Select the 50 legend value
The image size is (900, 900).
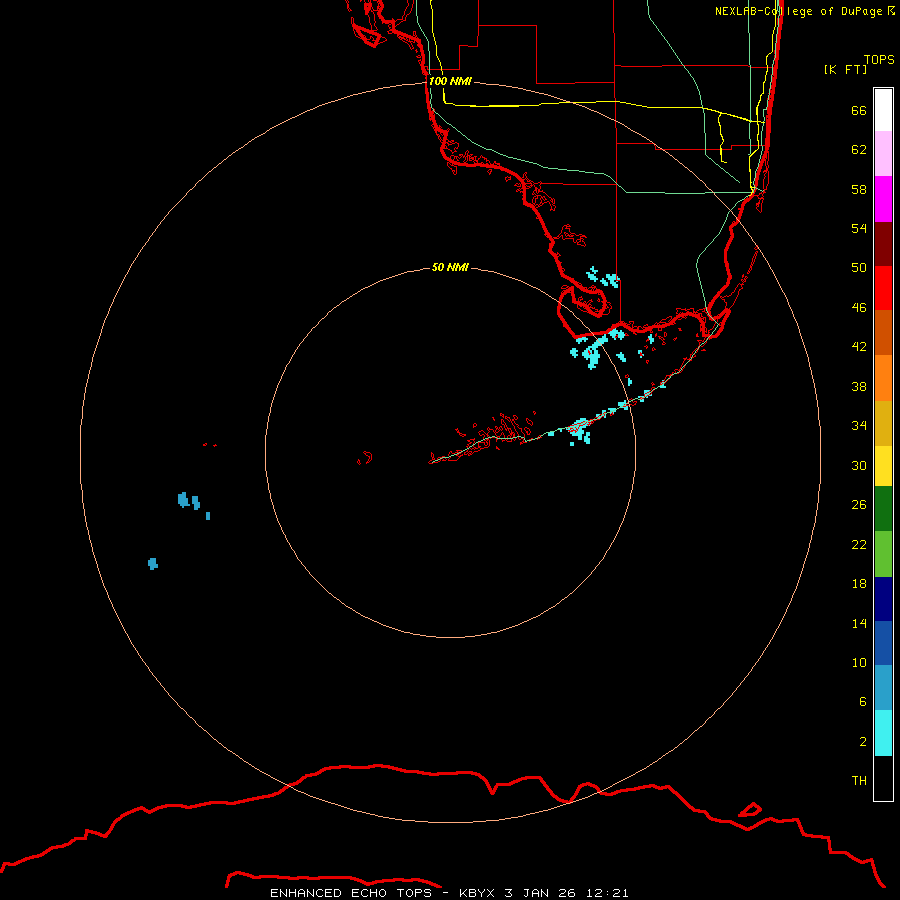(x=859, y=267)
